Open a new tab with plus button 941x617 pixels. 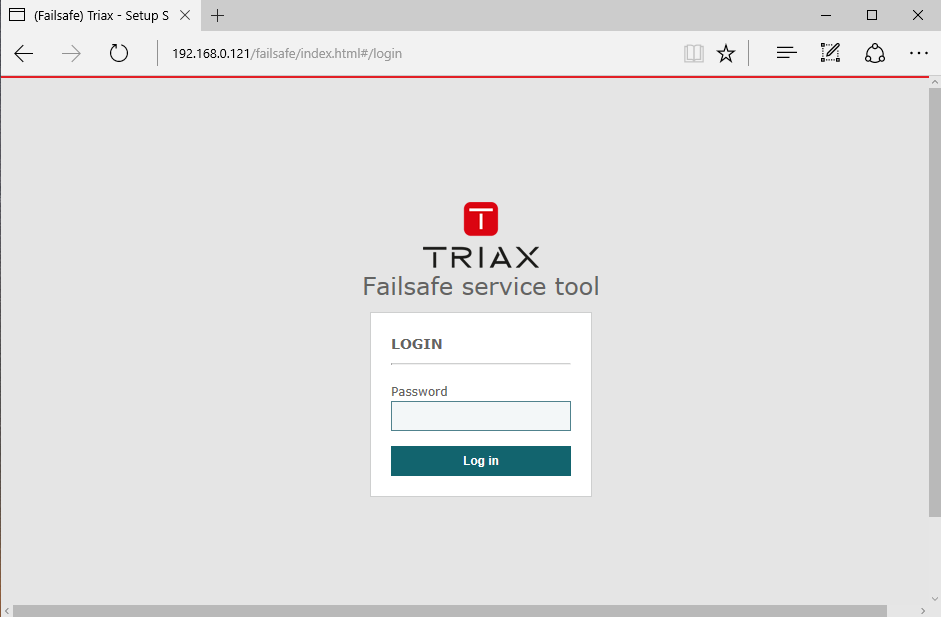click(x=217, y=16)
